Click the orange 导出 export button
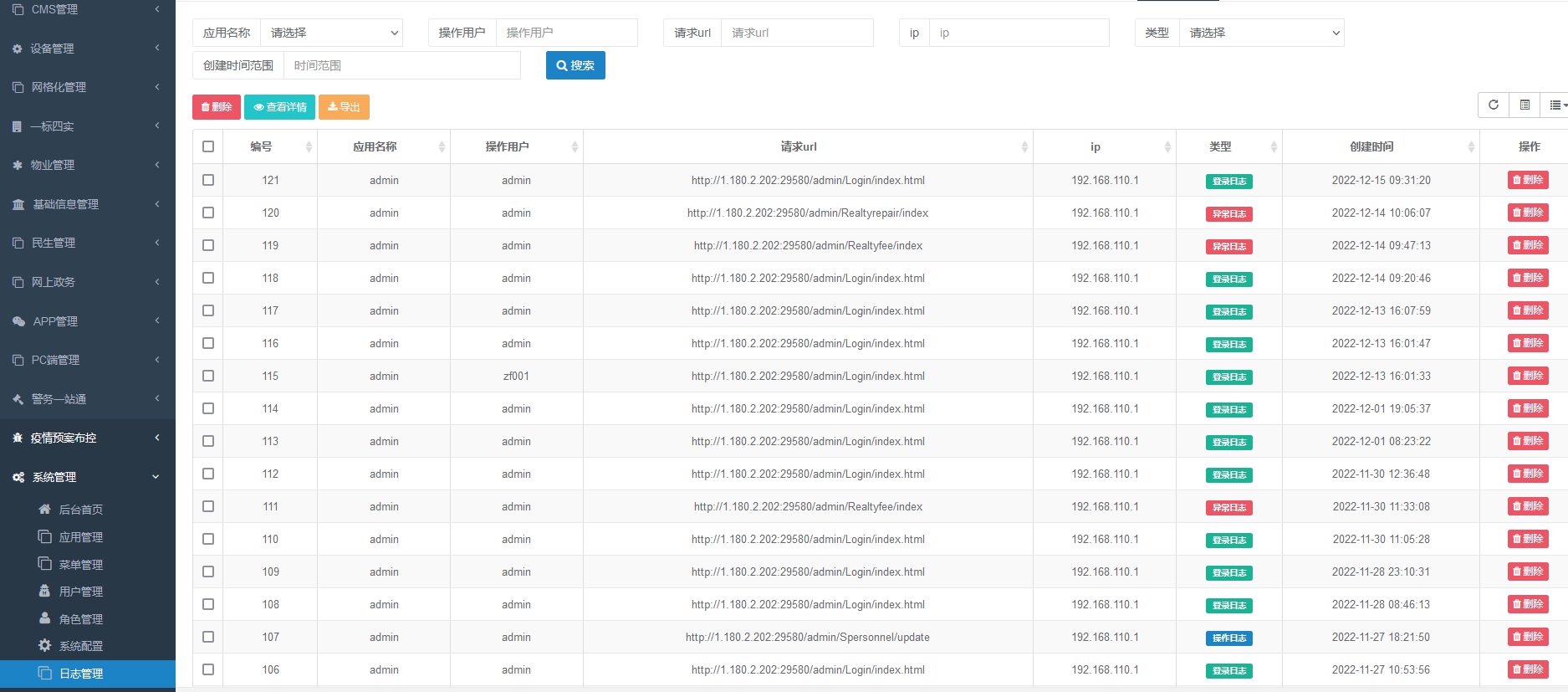Viewport: 1568px width, 692px height. tap(344, 107)
